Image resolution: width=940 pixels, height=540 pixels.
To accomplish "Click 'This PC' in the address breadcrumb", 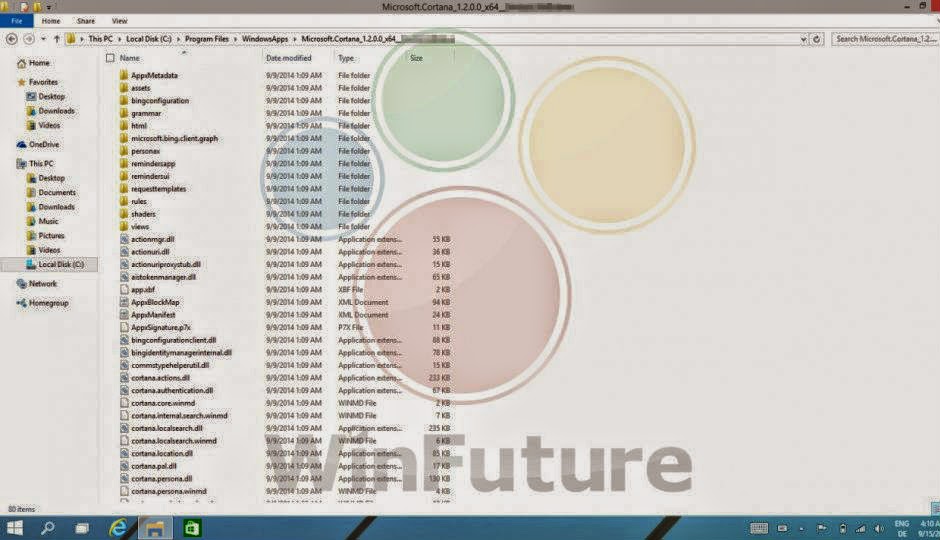I will 100,39.
